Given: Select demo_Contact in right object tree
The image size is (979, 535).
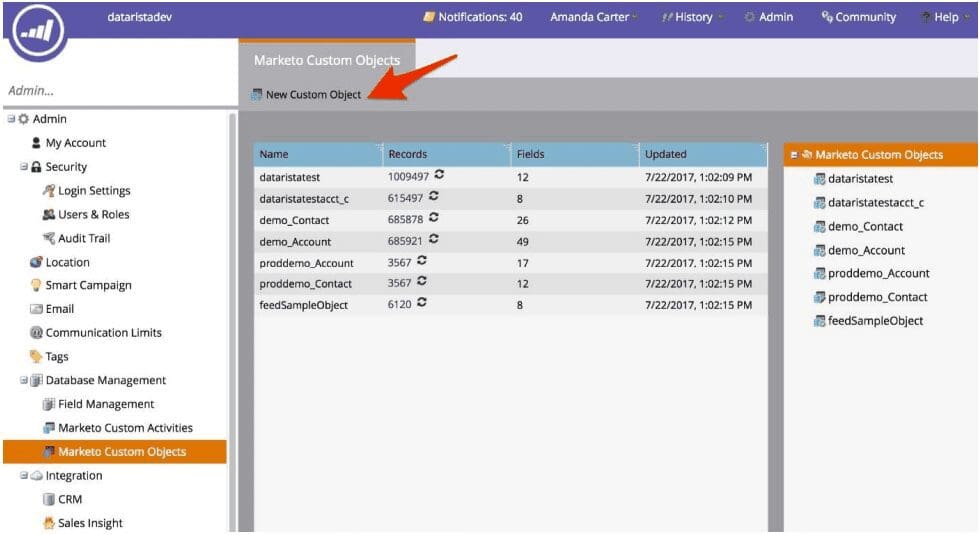Looking at the screenshot, I should 865,227.
